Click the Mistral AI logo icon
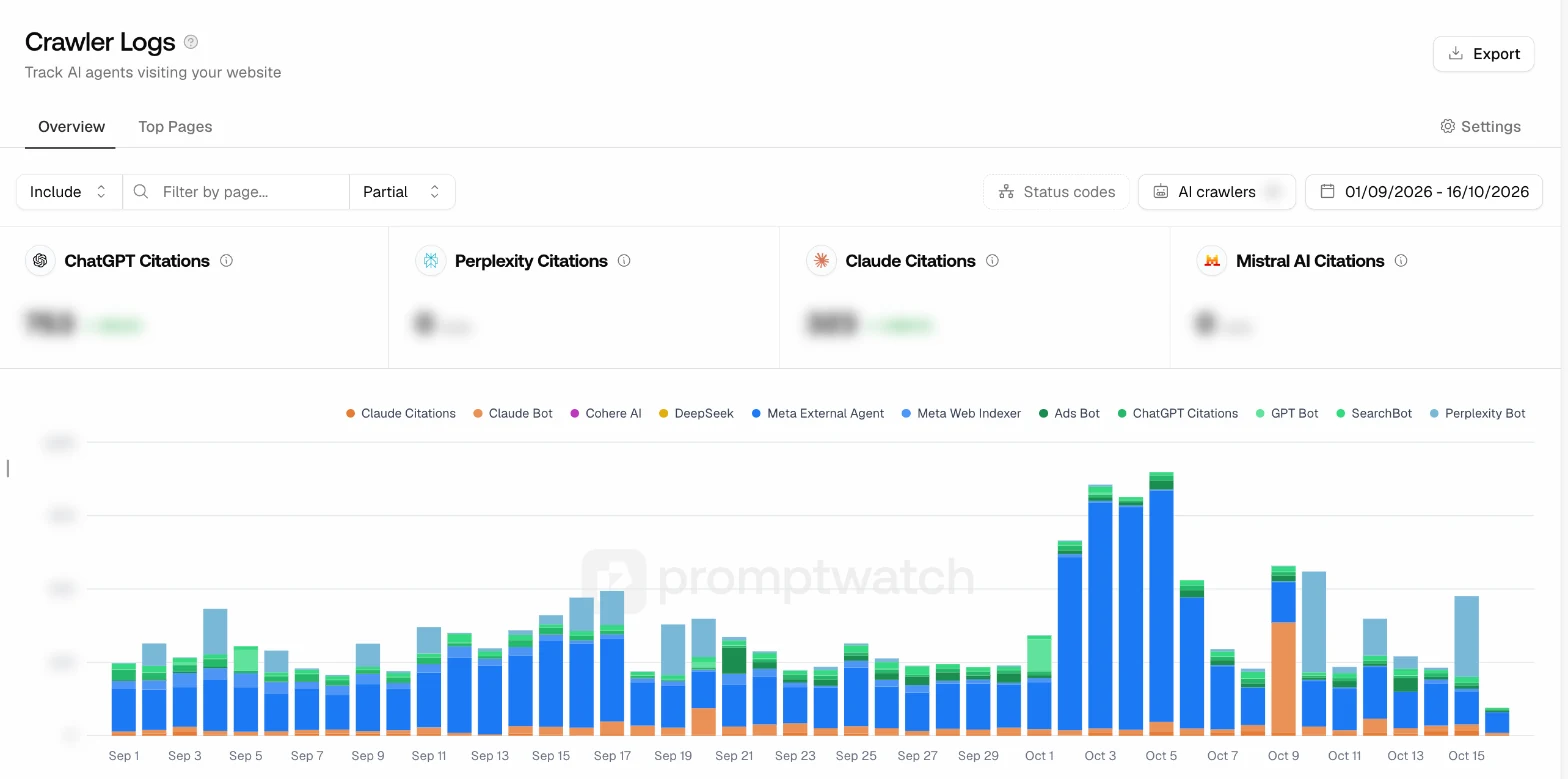This screenshot has height=779, width=1568. point(1212,261)
